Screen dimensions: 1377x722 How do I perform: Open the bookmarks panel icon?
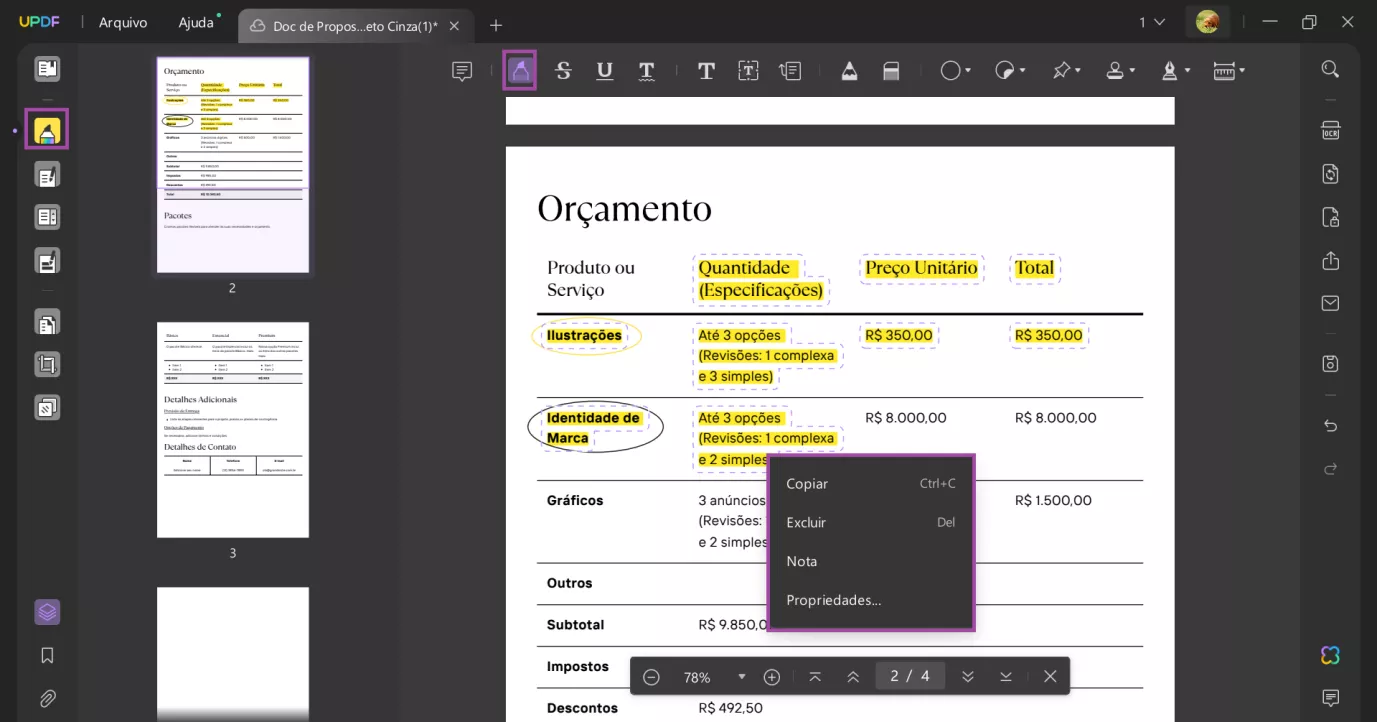[47, 655]
